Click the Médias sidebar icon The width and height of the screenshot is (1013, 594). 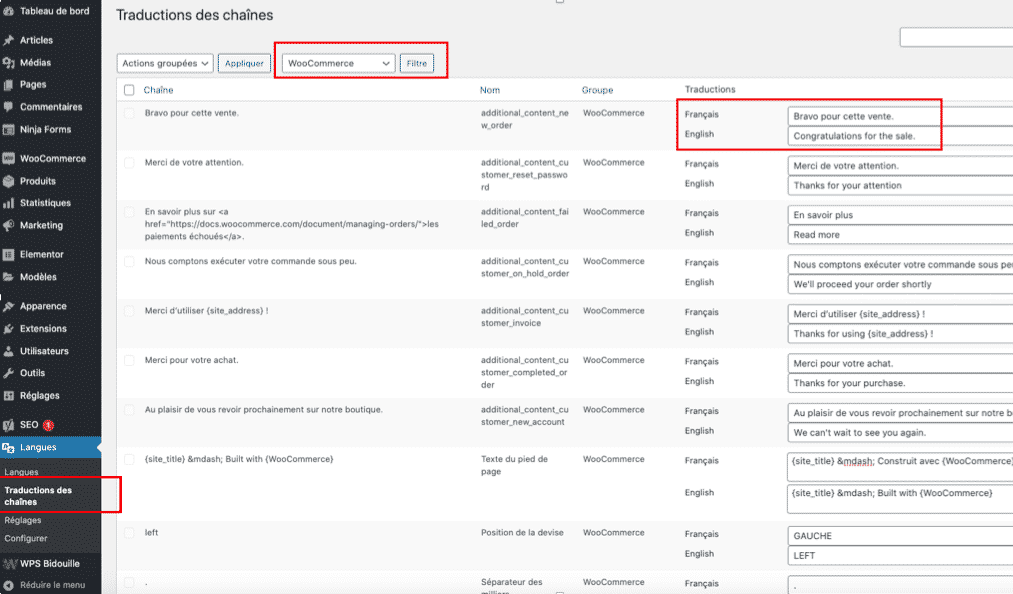tap(10, 62)
